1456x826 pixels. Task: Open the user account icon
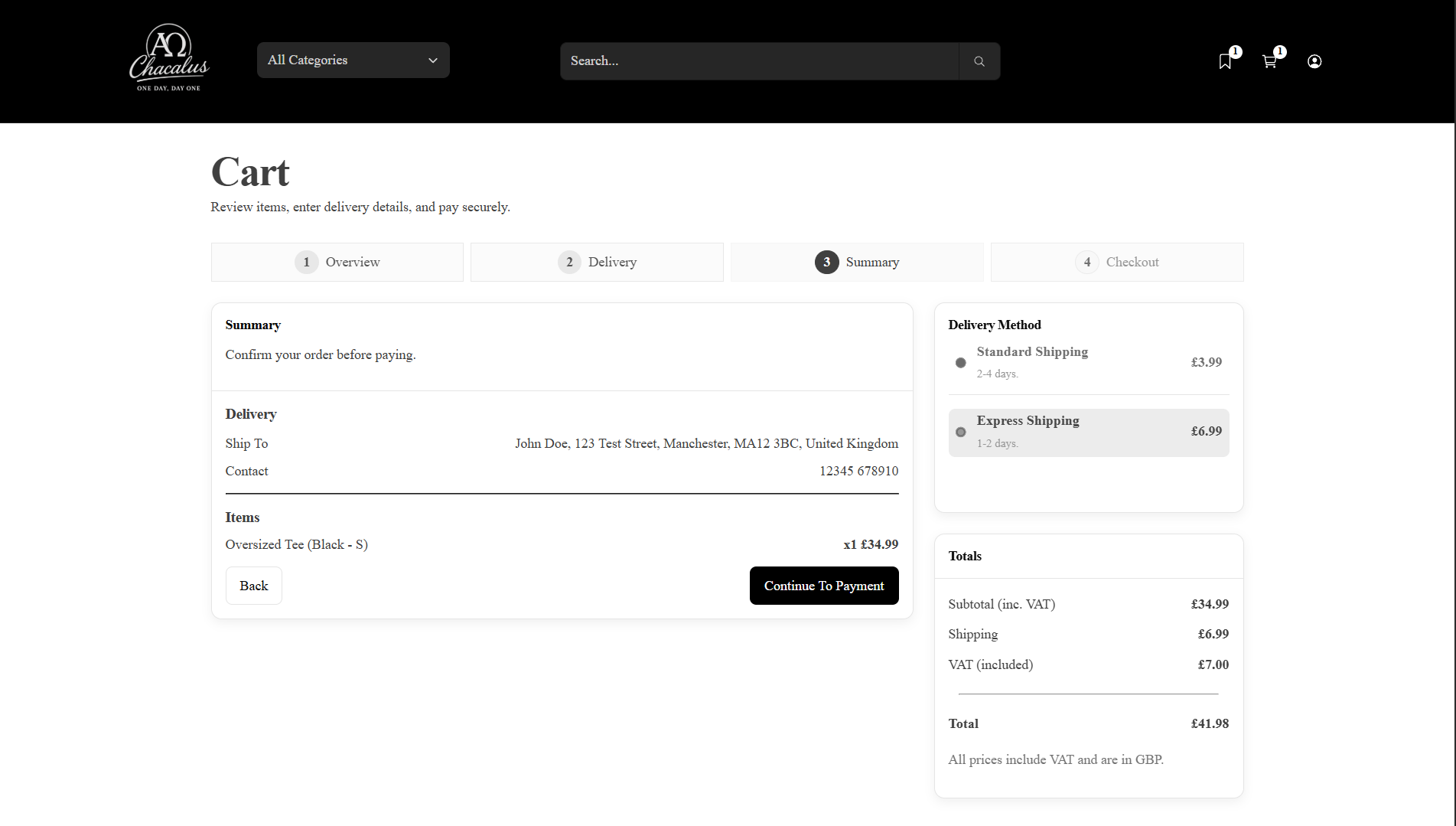(x=1314, y=61)
